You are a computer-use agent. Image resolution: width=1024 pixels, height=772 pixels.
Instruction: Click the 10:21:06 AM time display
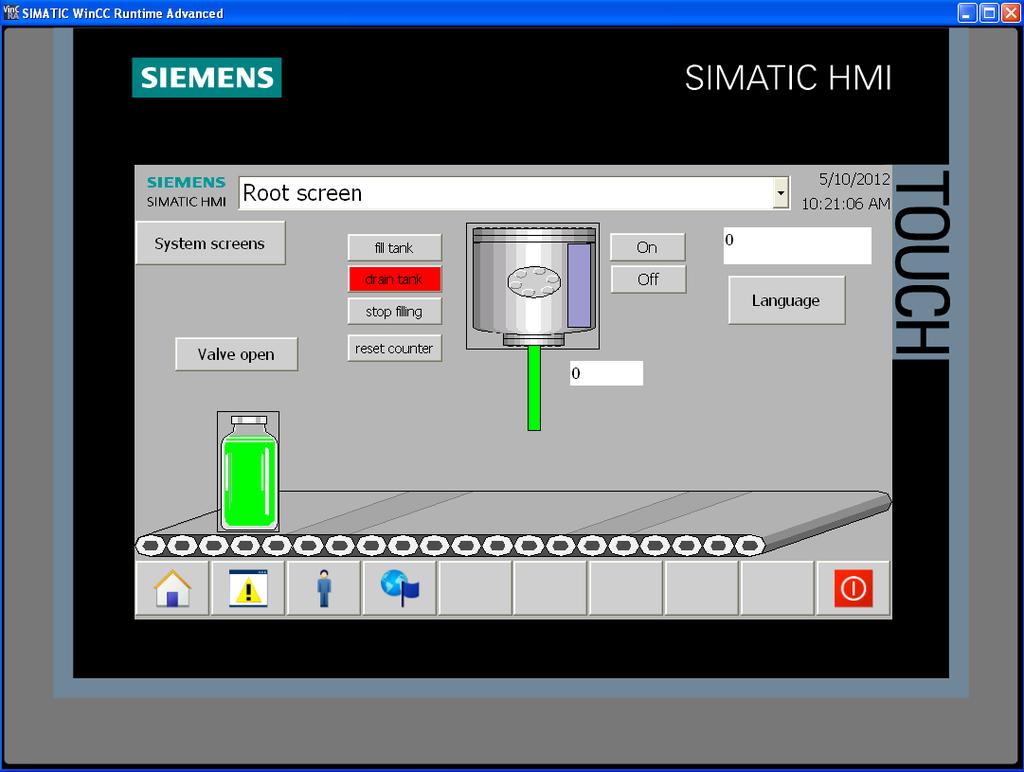pyautogui.click(x=846, y=204)
